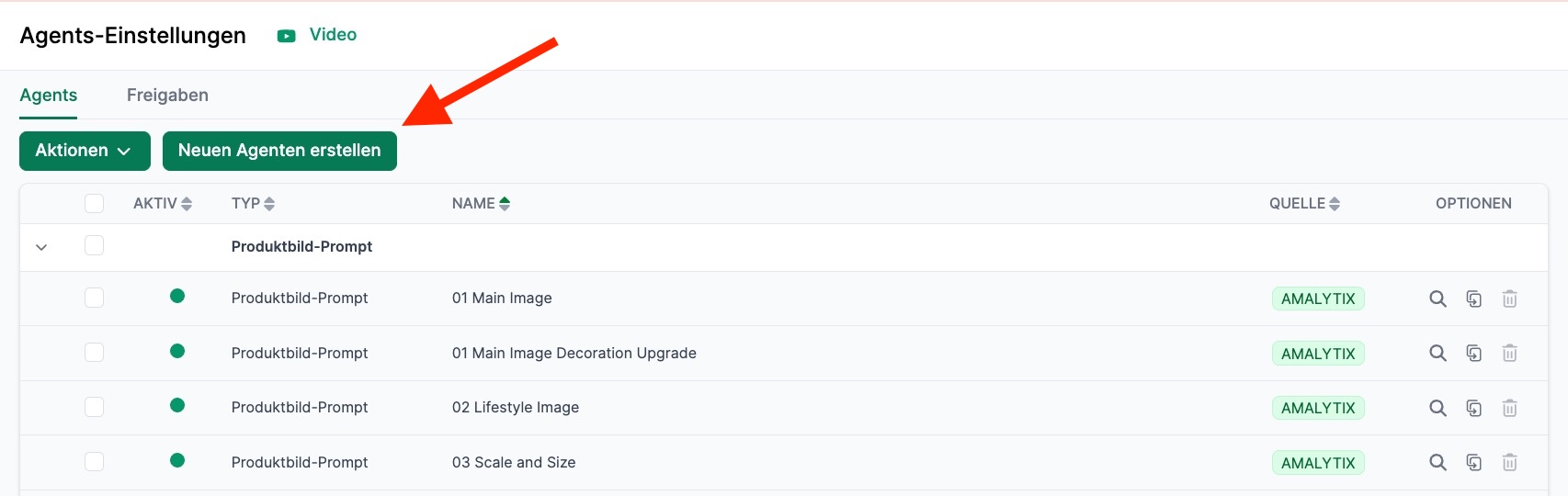Select the Produktbild-Prompt group checkbox
Screen dimensions: 1568x496
click(94, 245)
